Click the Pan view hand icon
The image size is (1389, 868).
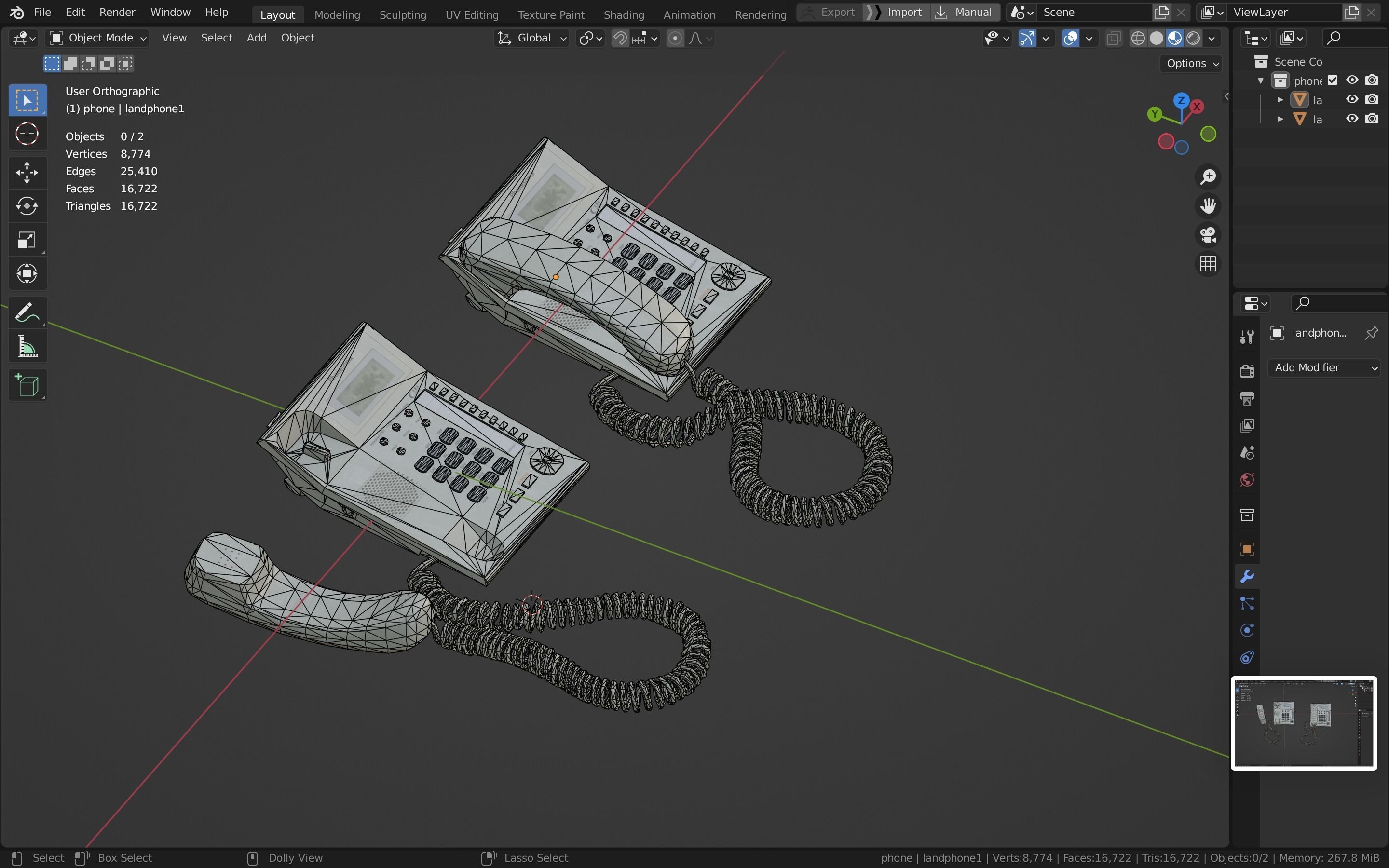pyautogui.click(x=1208, y=206)
